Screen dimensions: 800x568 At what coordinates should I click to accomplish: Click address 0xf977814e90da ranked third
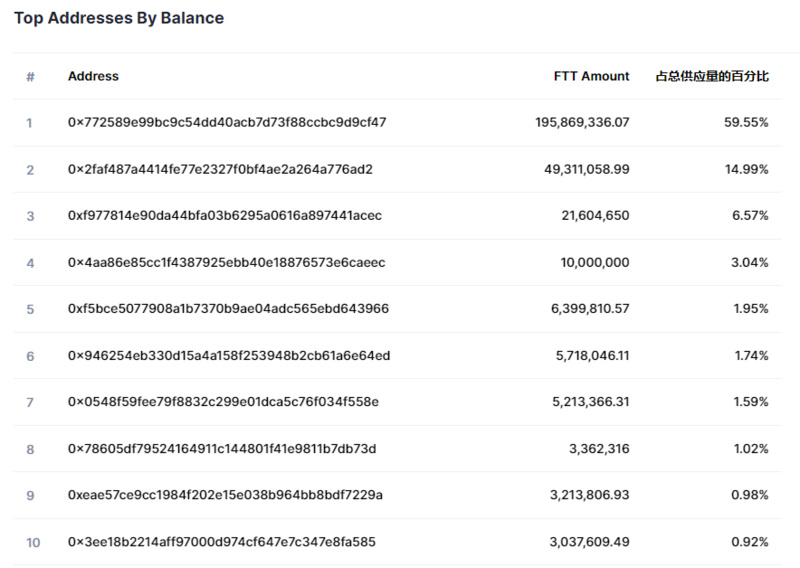click(225, 216)
